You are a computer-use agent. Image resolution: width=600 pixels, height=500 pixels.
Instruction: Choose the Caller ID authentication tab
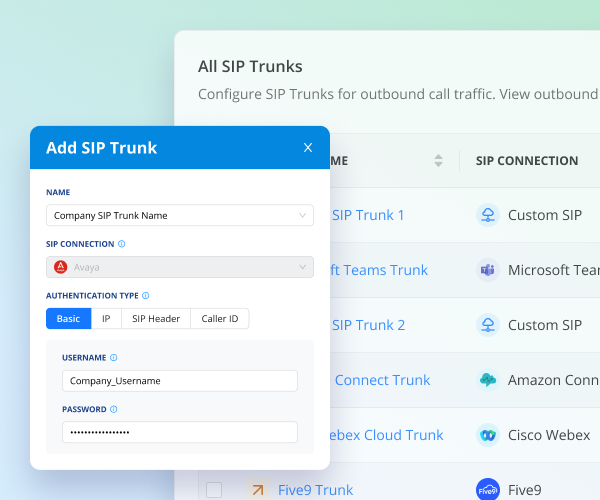pyautogui.click(x=220, y=319)
